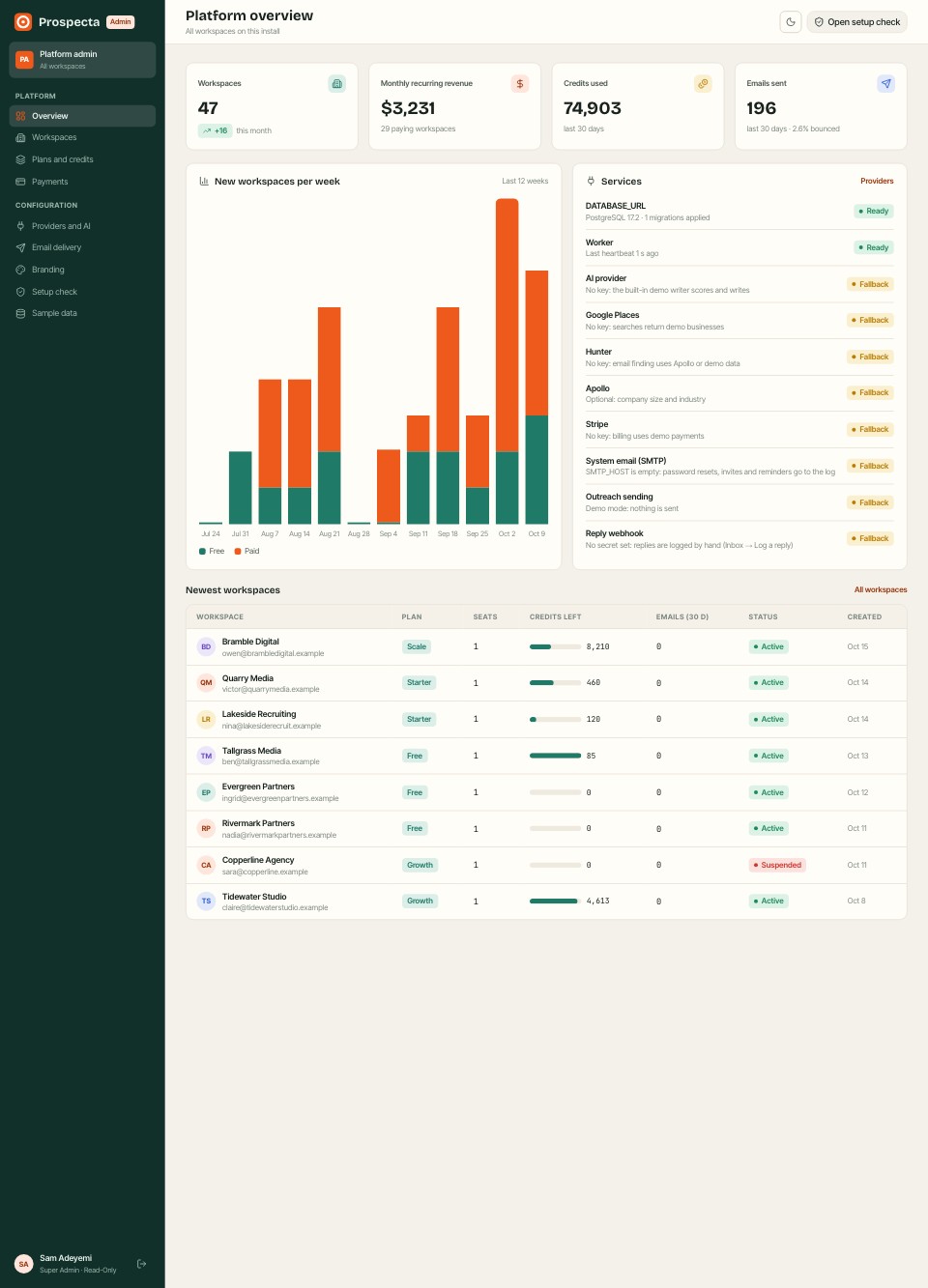Click the Worker Ready status badge
928x1288 pixels.
(874, 247)
